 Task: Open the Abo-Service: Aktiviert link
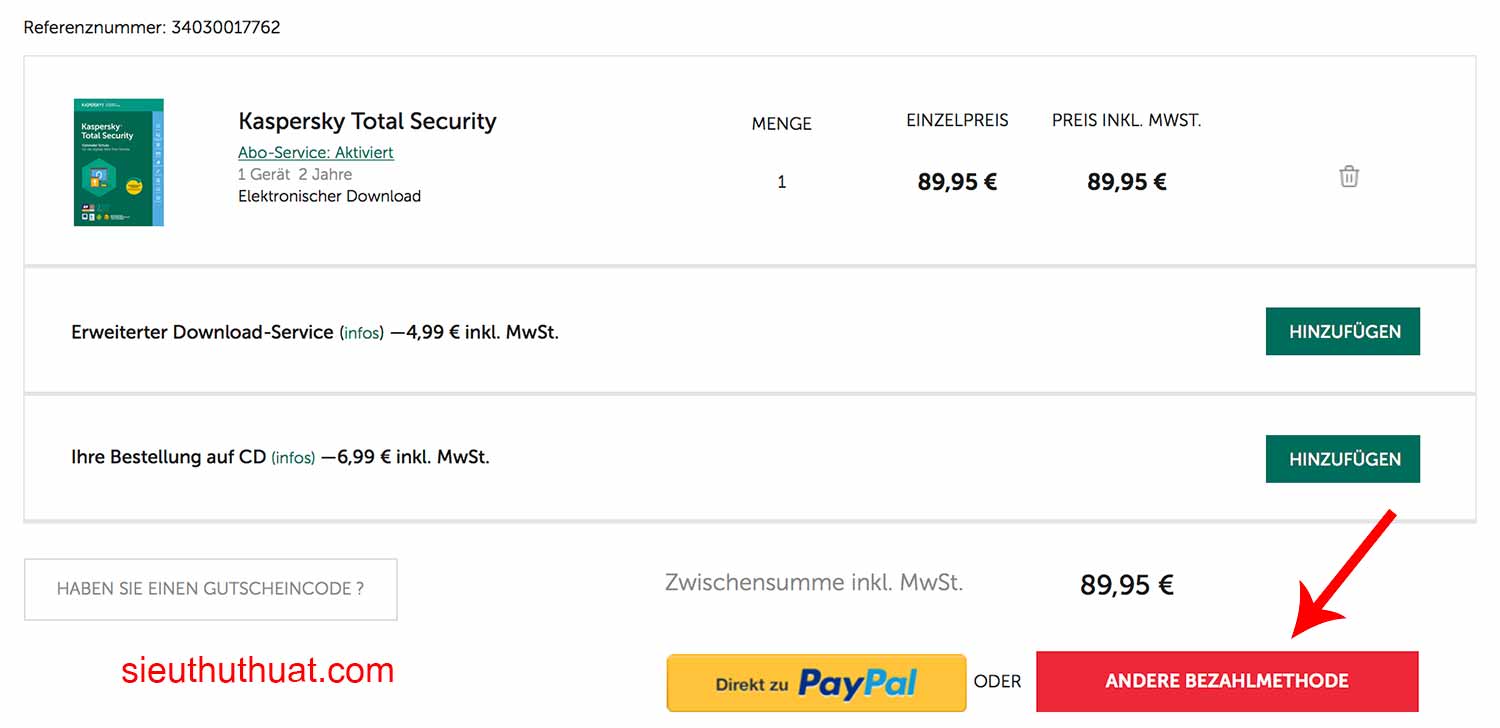click(315, 153)
